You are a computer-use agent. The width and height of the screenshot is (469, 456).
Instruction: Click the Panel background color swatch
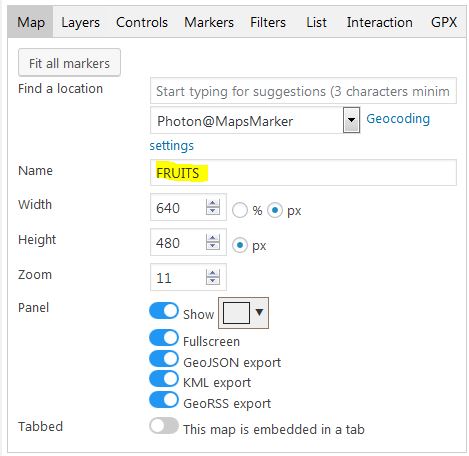(236, 313)
